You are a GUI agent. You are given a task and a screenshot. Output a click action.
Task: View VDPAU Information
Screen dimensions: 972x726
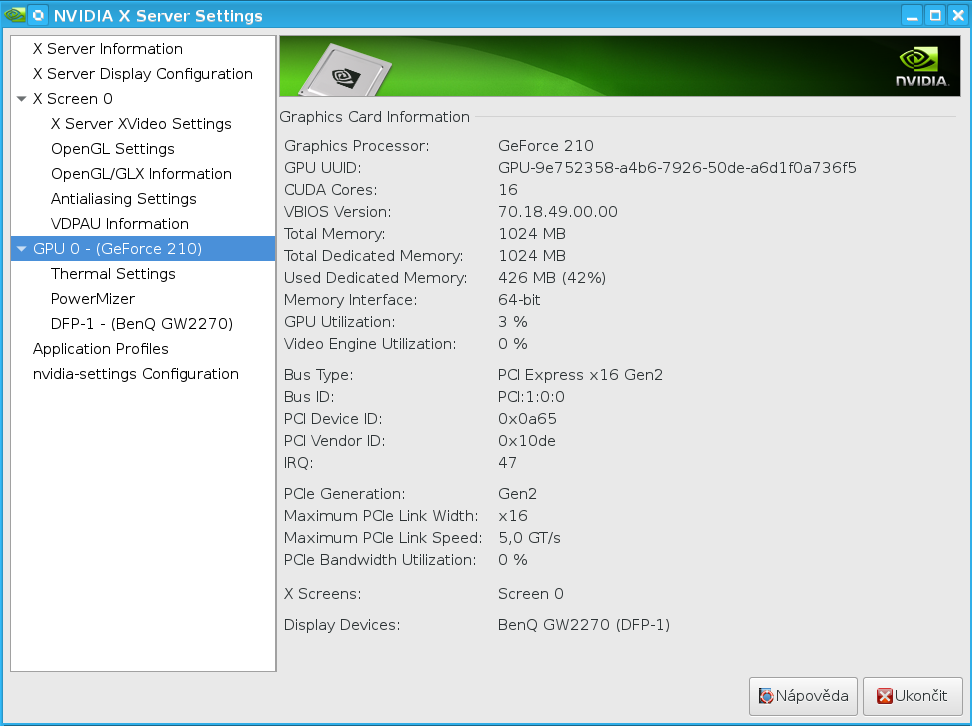point(120,224)
